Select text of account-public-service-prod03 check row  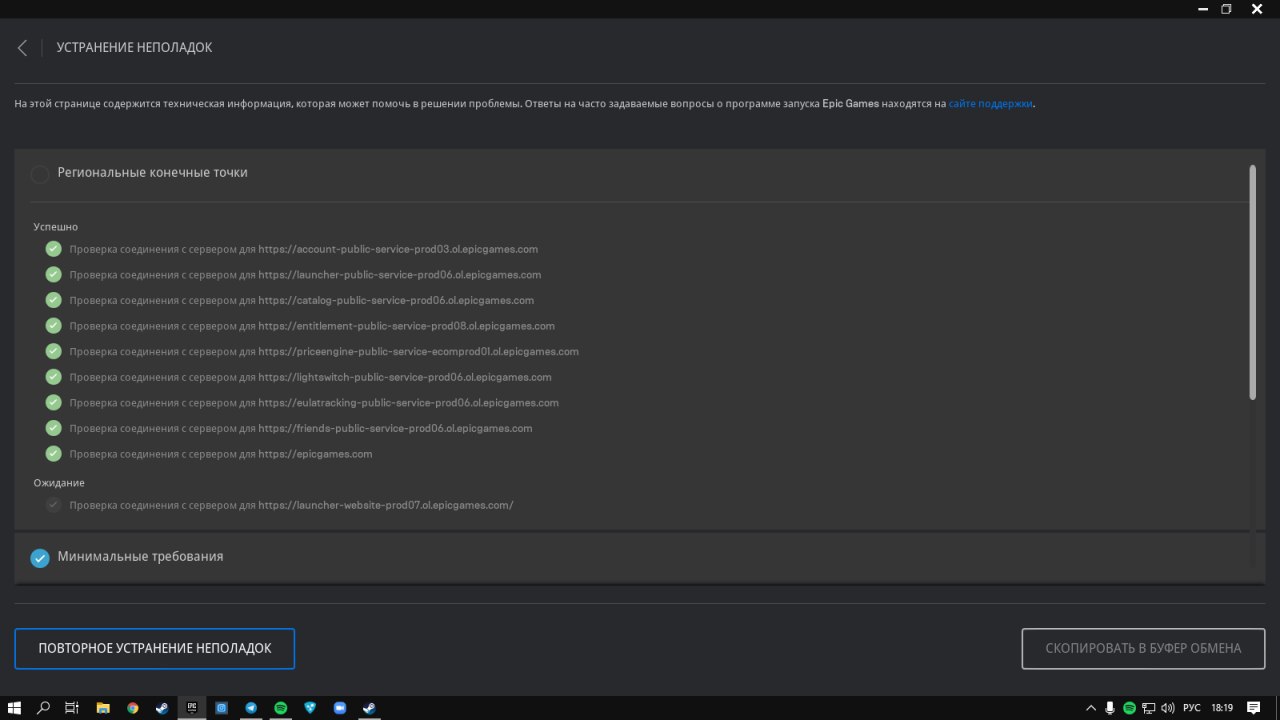click(x=304, y=249)
